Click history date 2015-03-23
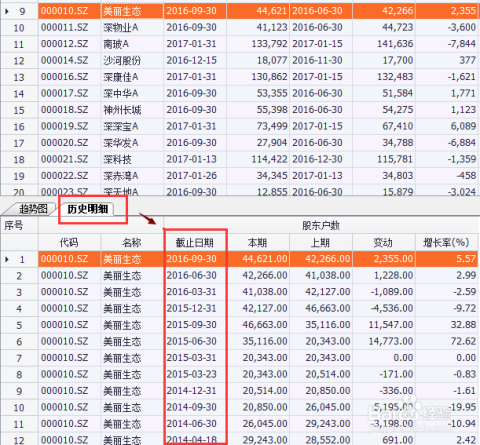This screenshot has width=480, height=445. 191,374
